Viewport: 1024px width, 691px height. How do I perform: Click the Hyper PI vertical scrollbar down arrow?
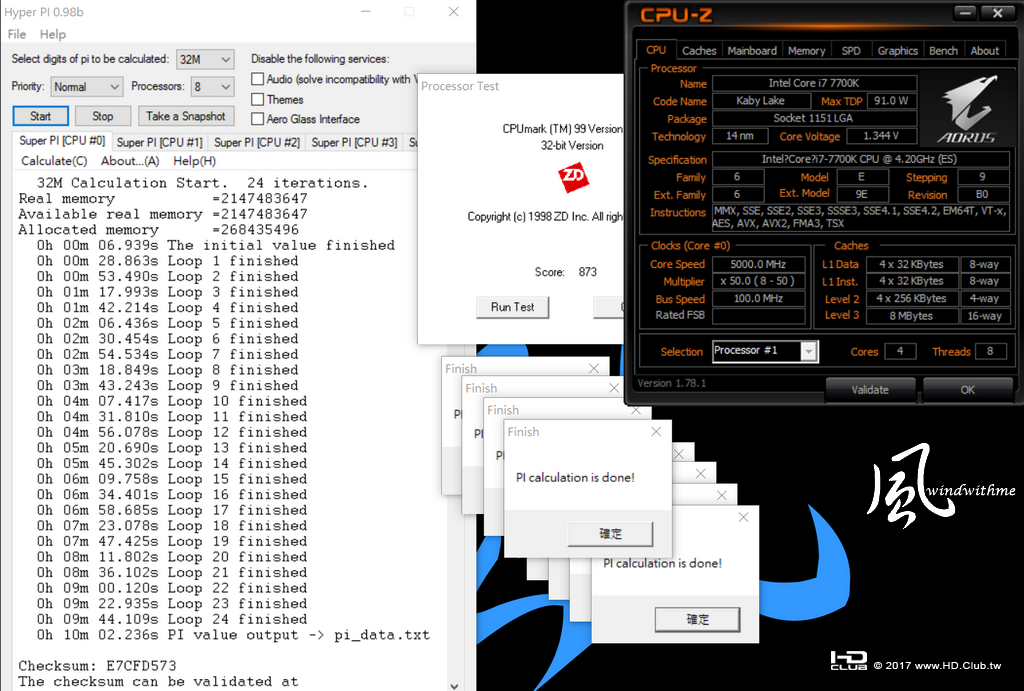pyautogui.click(x=454, y=685)
